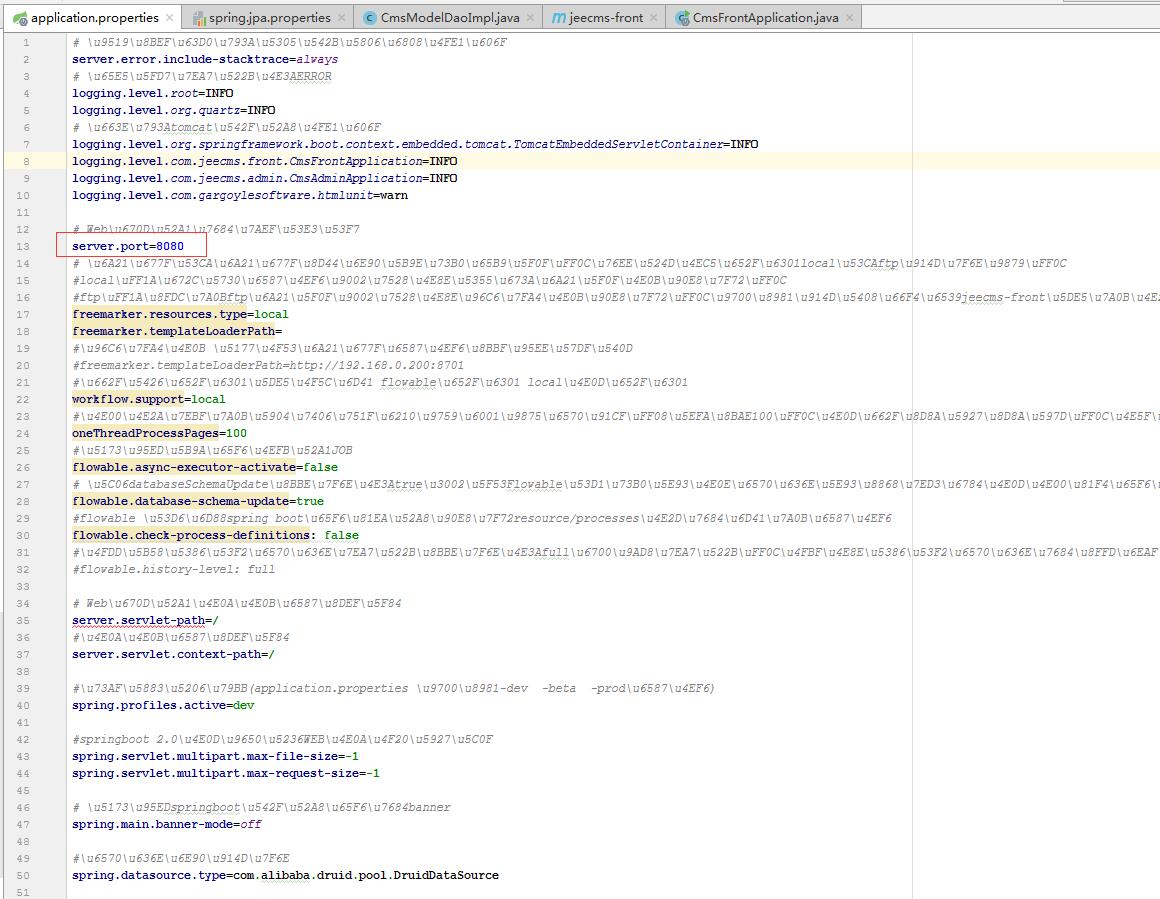This screenshot has width=1160, height=899.
Task: Switch to the CmsModelDaoImpl.java tab
Action: (450, 18)
